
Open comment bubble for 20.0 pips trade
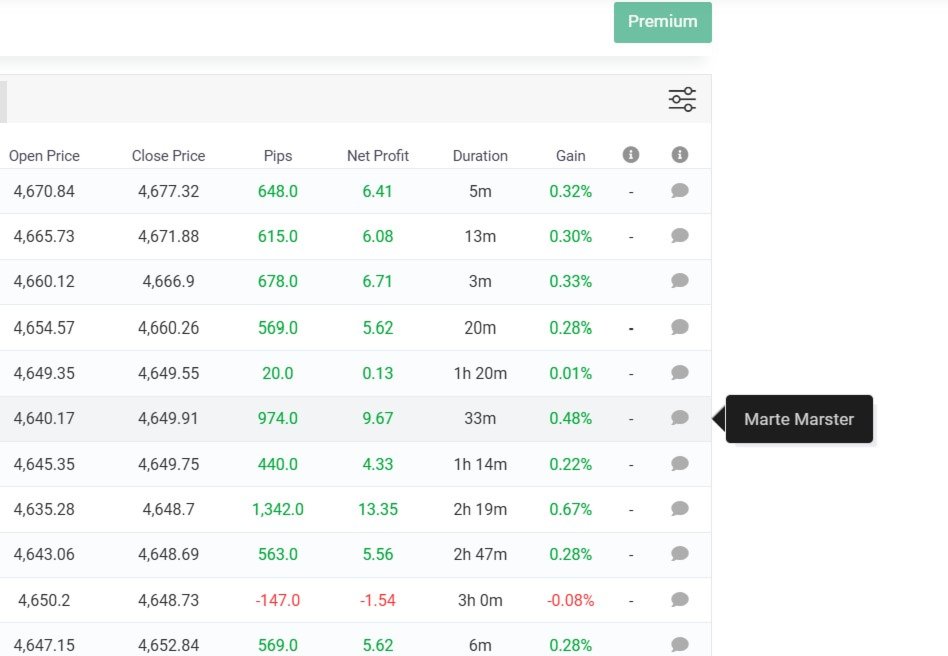[x=680, y=373]
